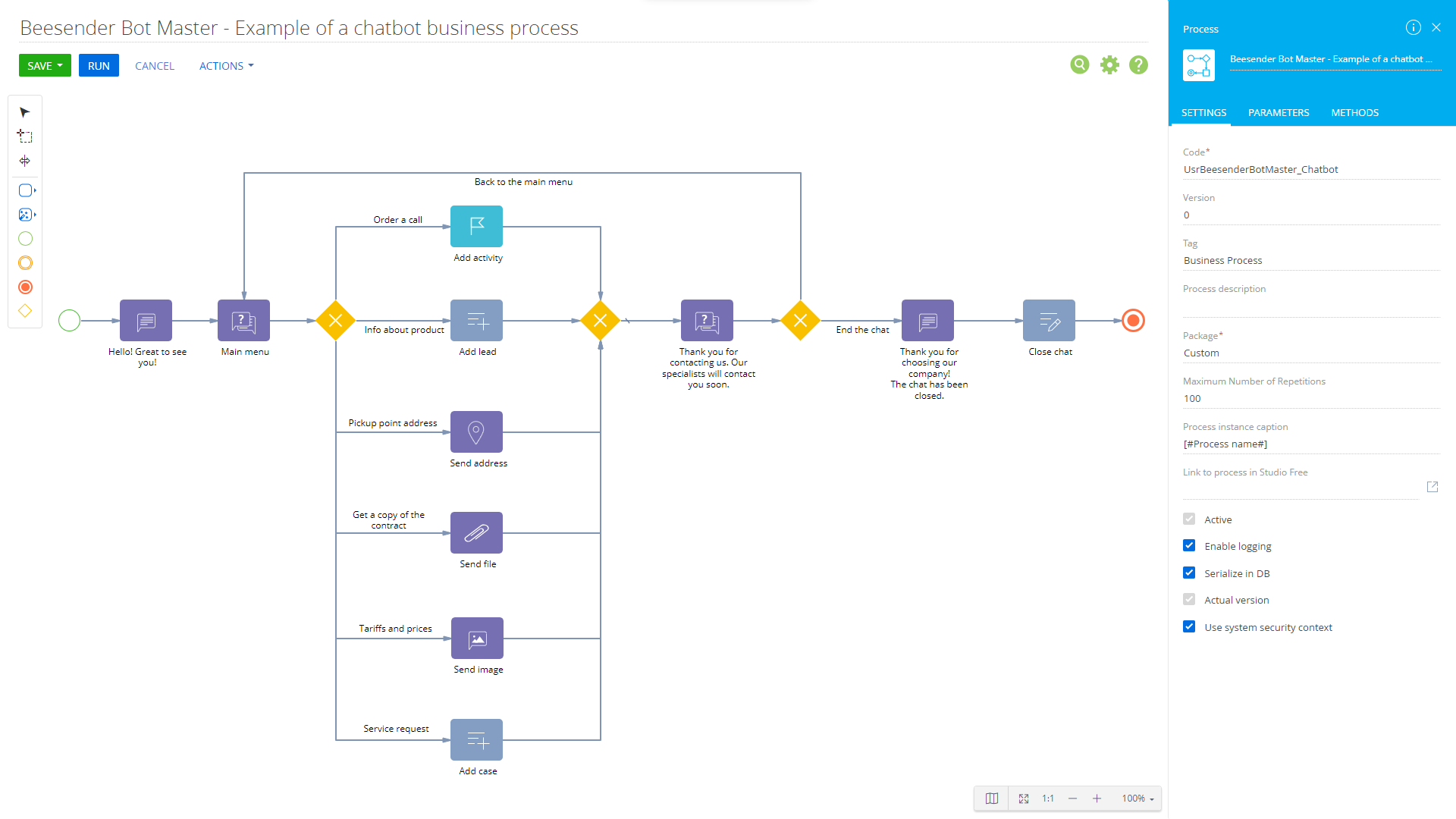This screenshot has height=819, width=1456.
Task: Open the SAVE dropdown button
Action: click(x=45, y=65)
